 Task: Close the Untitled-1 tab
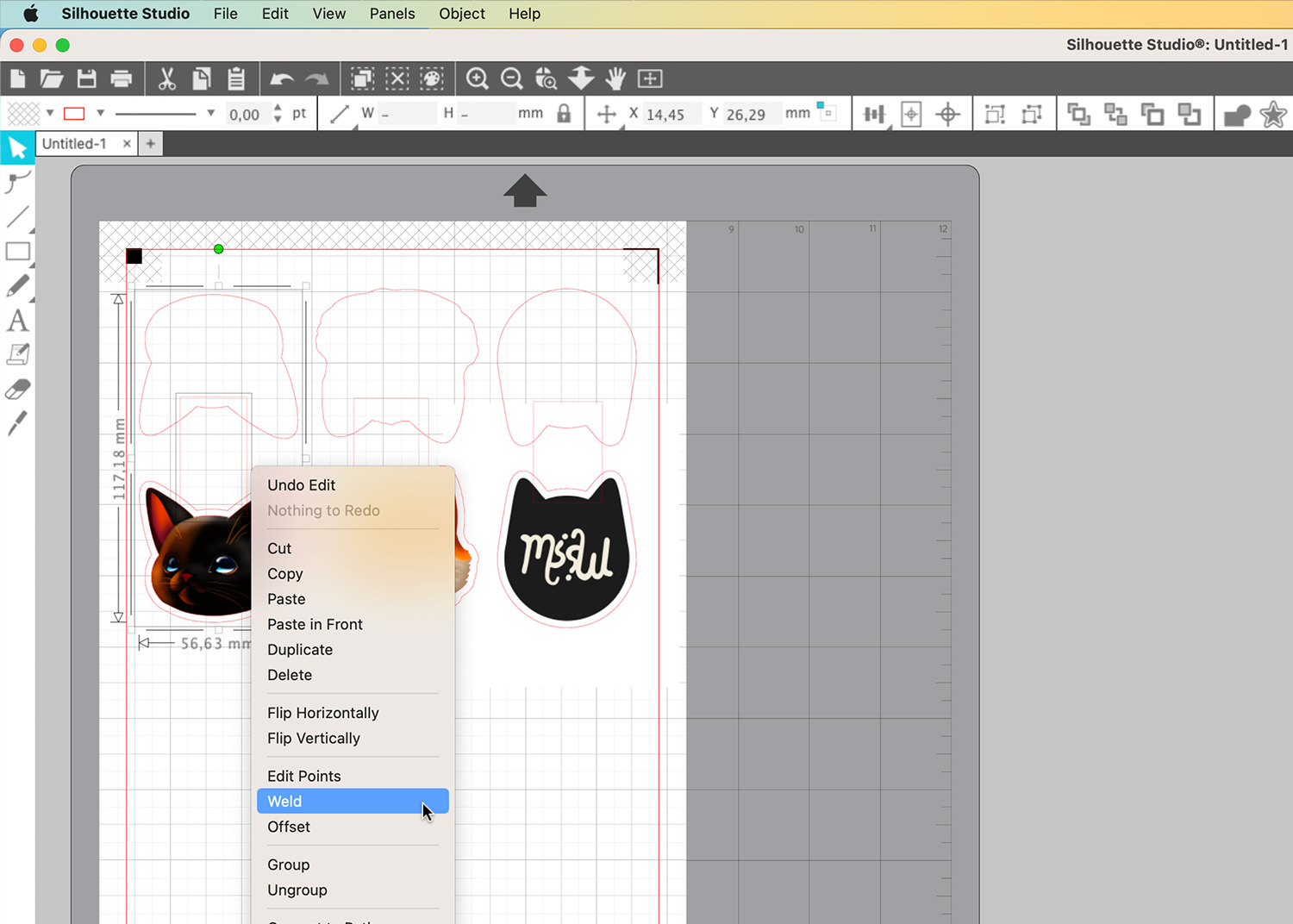pyautogui.click(x=127, y=144)
